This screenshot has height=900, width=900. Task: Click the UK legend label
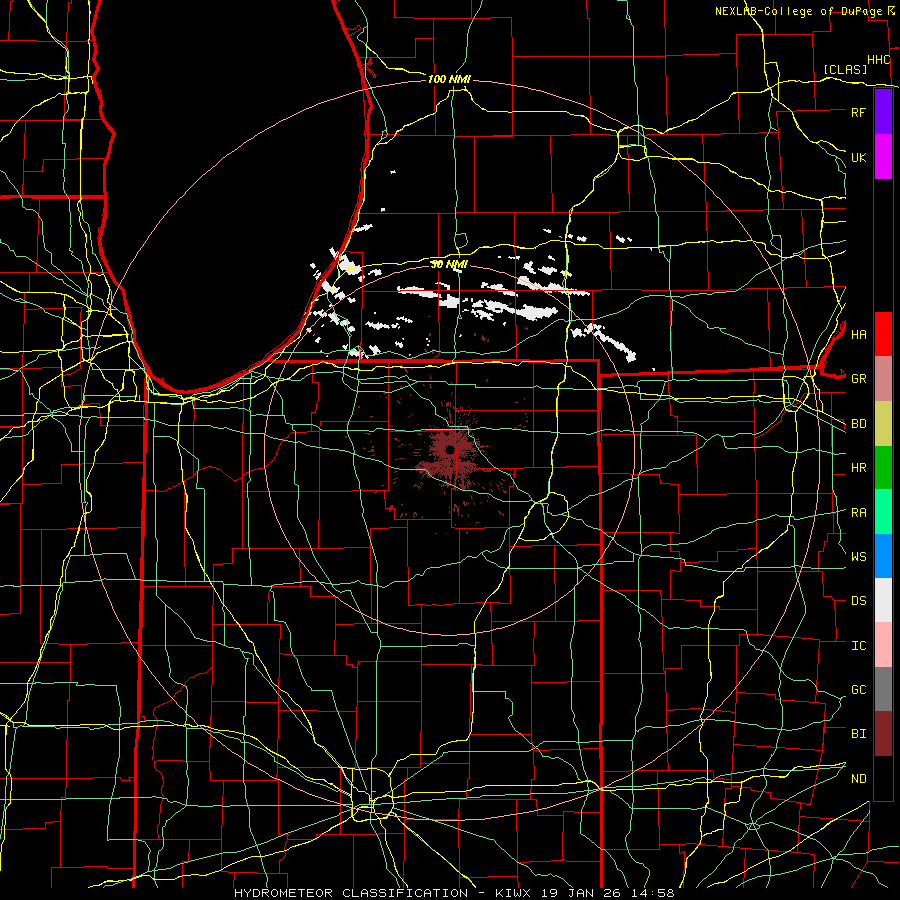[858, 157]
